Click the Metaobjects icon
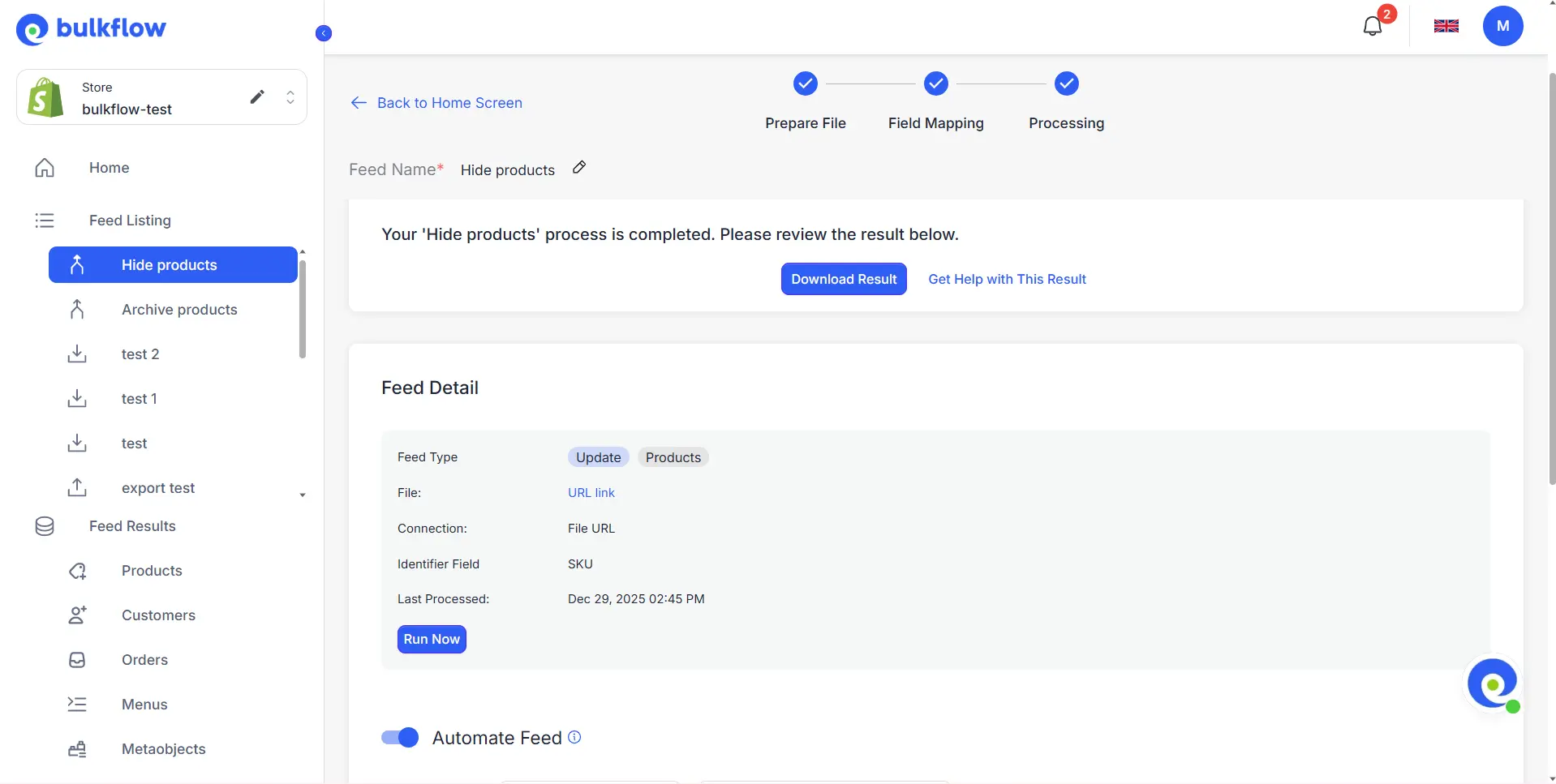1556x784 pixels. pos(77,748)
